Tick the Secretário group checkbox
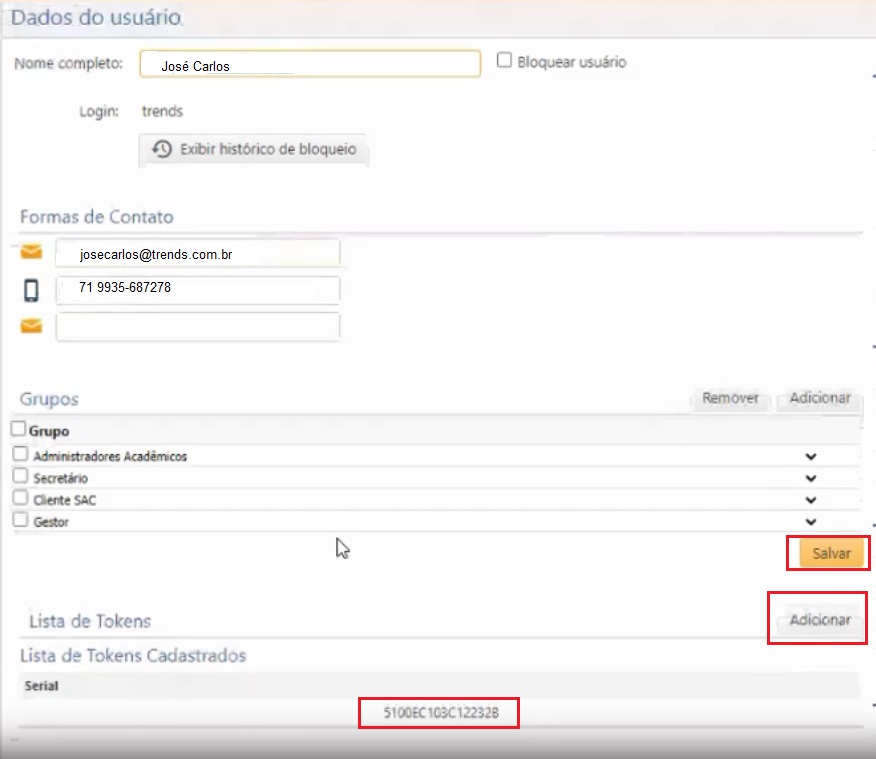This screenshot has height=759, width=876. pyautogui.click(x=20, y=477)
